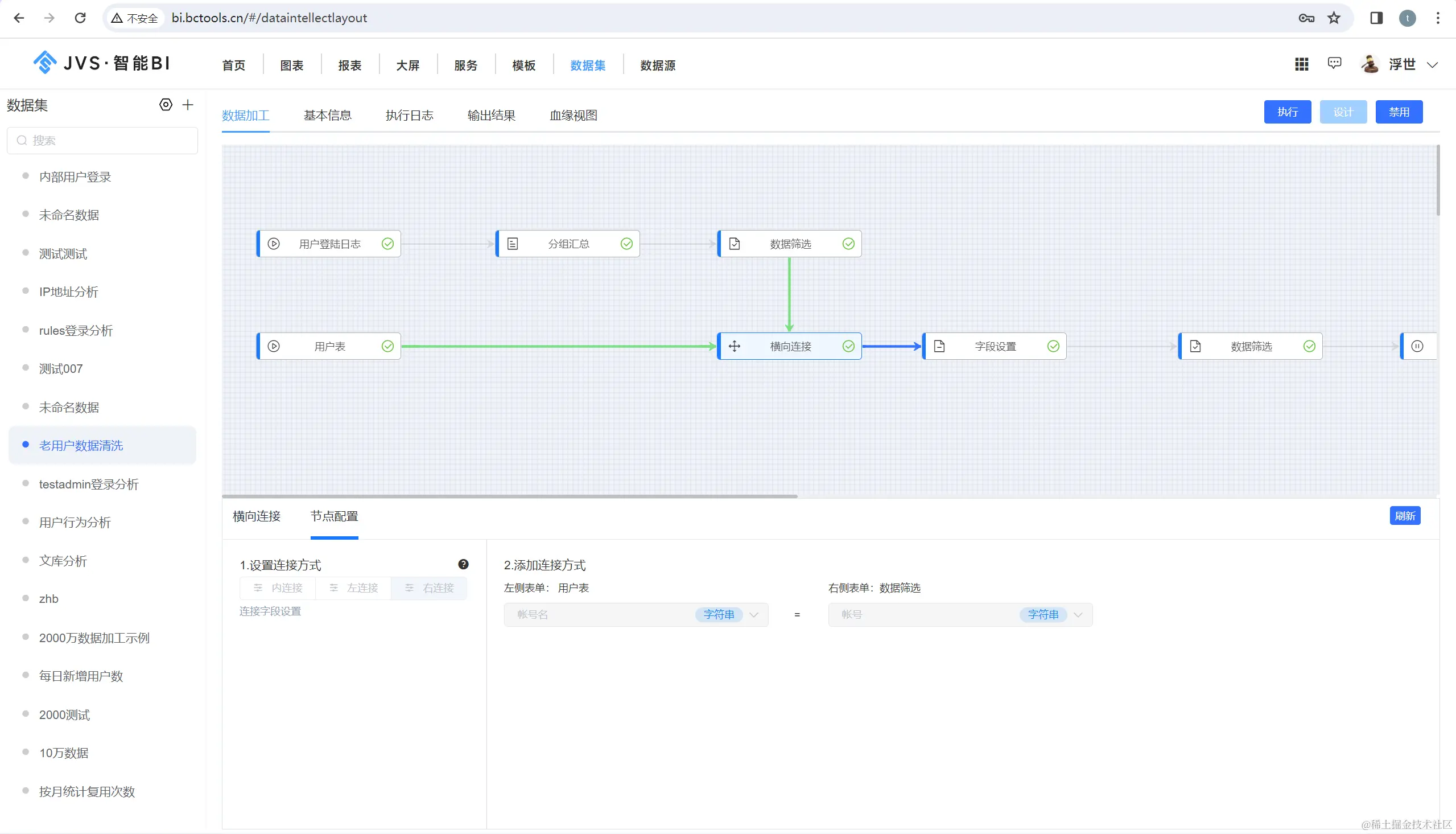Open the chat message icon in header

pos(1334,64)
